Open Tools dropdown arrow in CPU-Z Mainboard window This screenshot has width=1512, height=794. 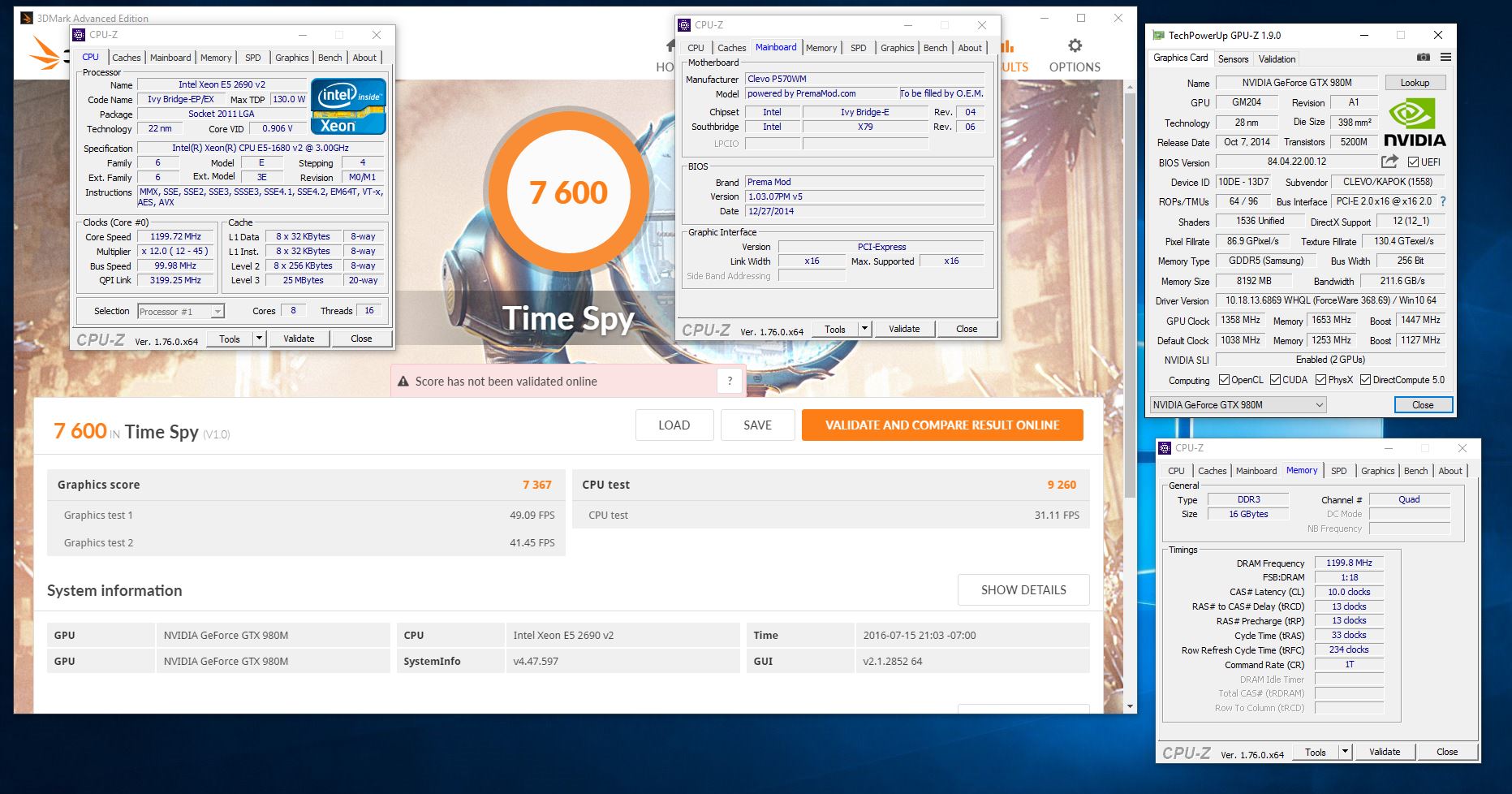click(864, 329)
